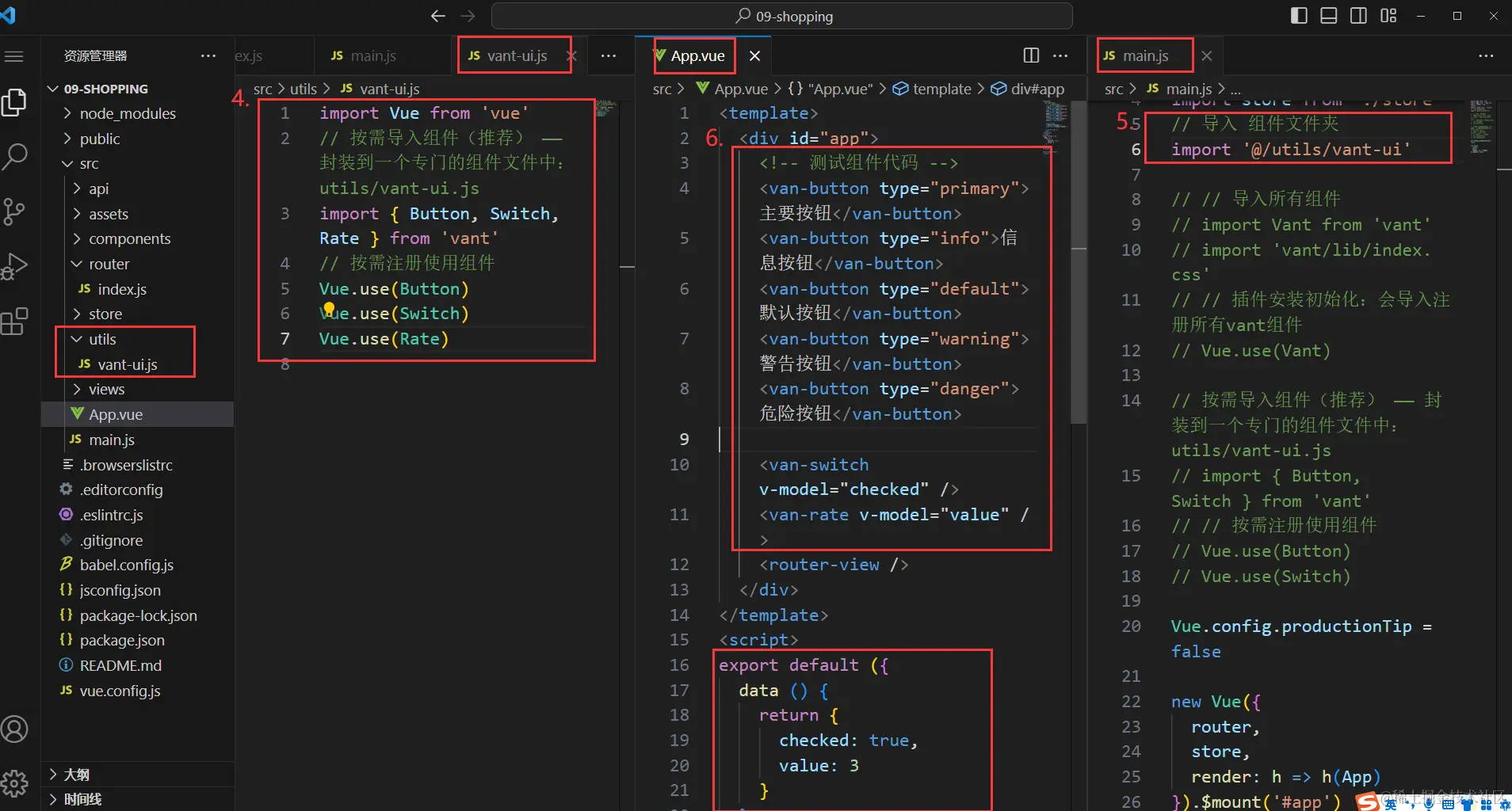Open Source Control view
This screenshot has width=1512, height=811.
click(x=15, y=211)
